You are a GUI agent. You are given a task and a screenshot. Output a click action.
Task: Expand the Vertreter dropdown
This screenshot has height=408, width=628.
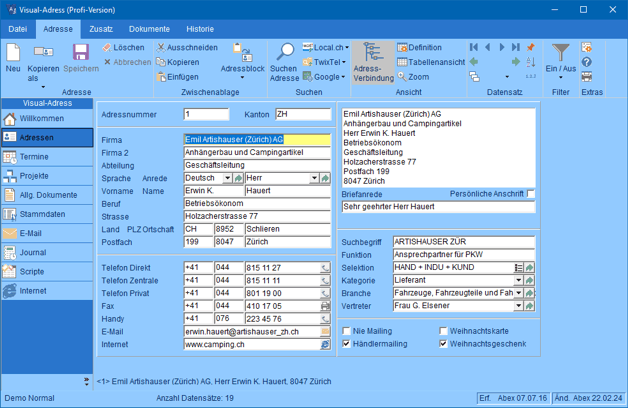pos(519,306)
